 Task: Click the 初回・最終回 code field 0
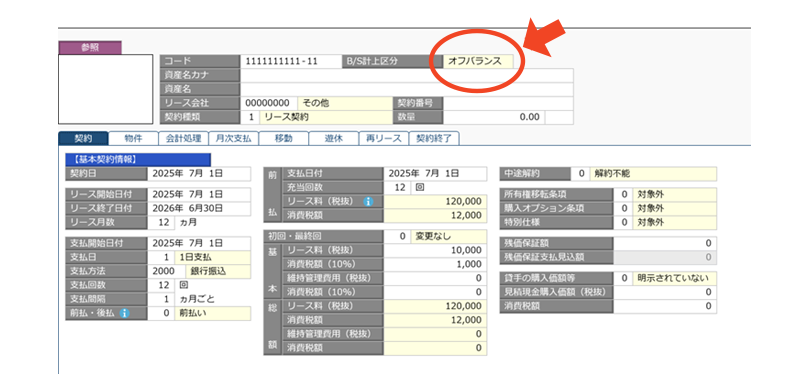[x=396, y=237]
